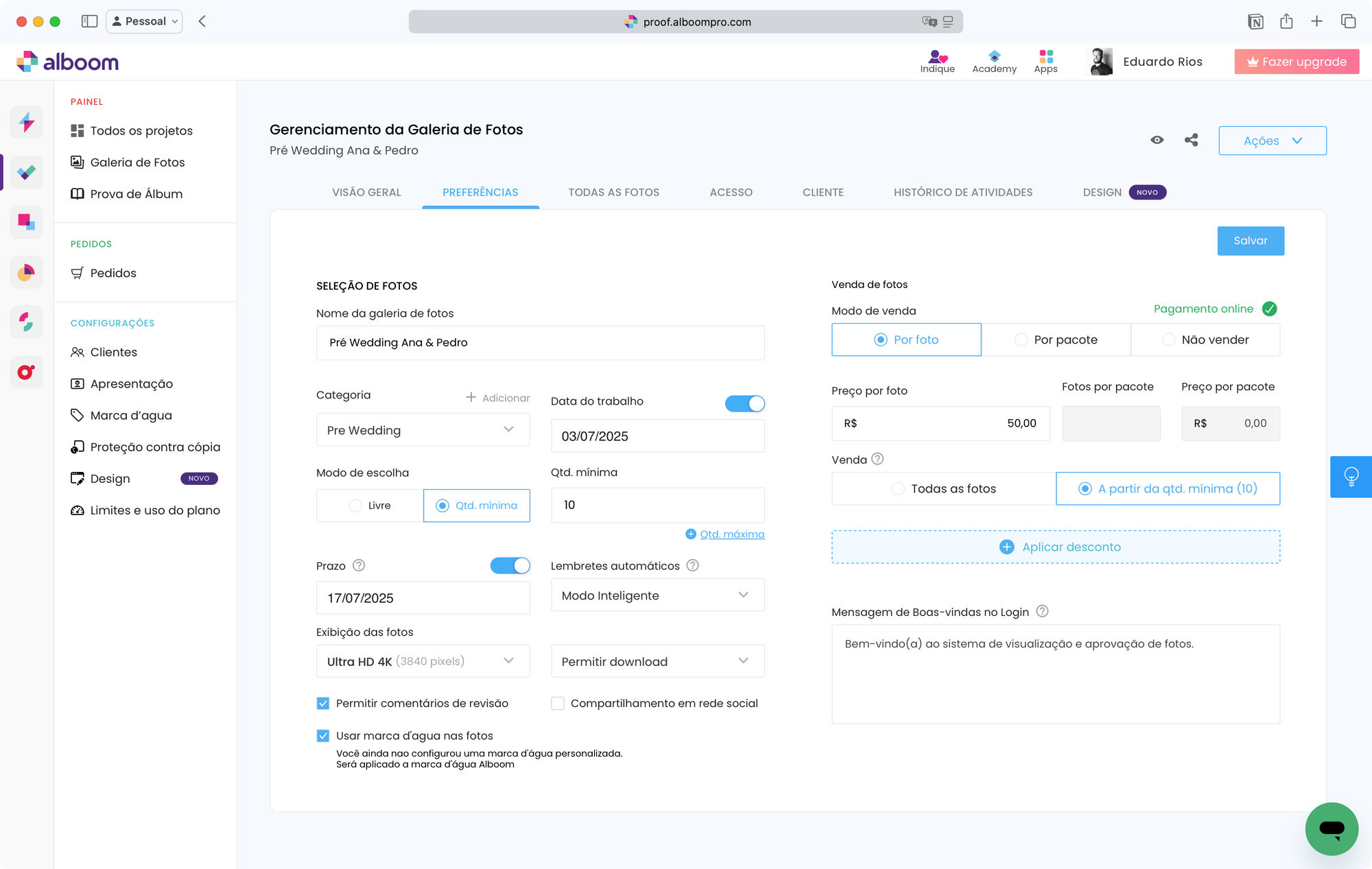1372x869 pixels.
Task: Click the share gallery icon
Action: coord(1192,140)
